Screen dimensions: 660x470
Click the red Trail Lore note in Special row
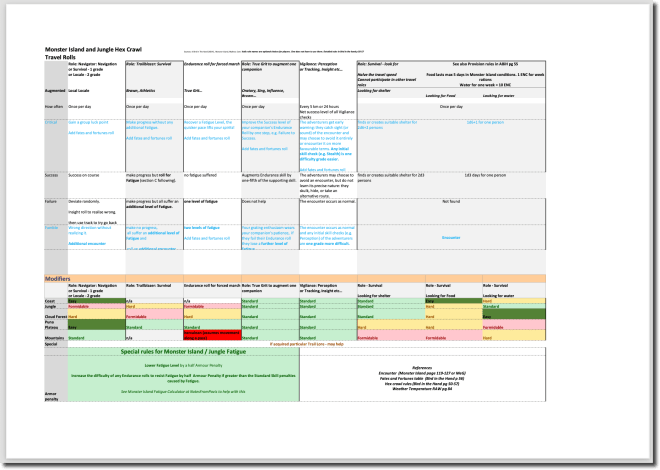(x=319, y=344)
